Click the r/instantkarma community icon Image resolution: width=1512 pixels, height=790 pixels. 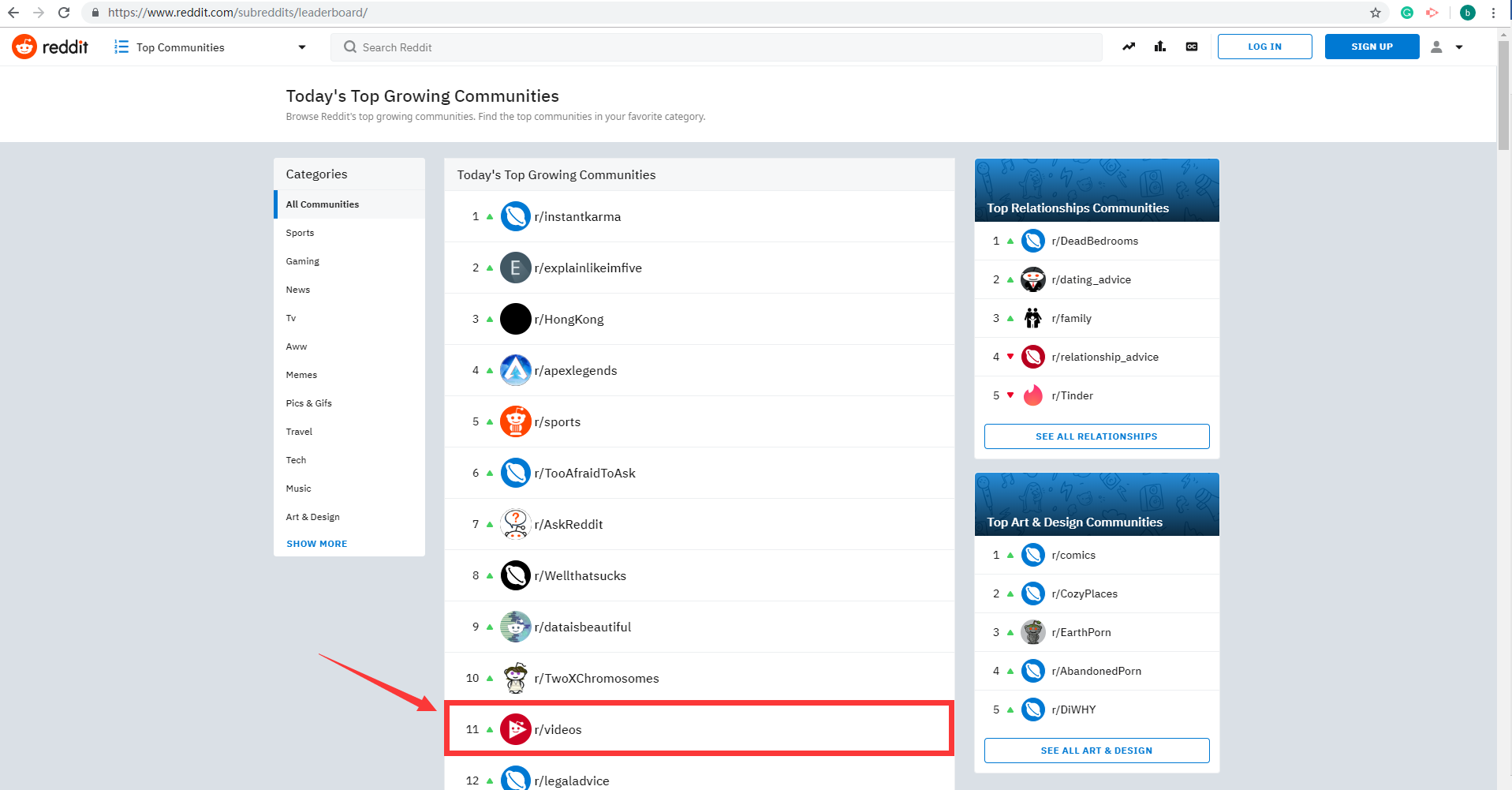pyautogui.click(x=516, y=216)
